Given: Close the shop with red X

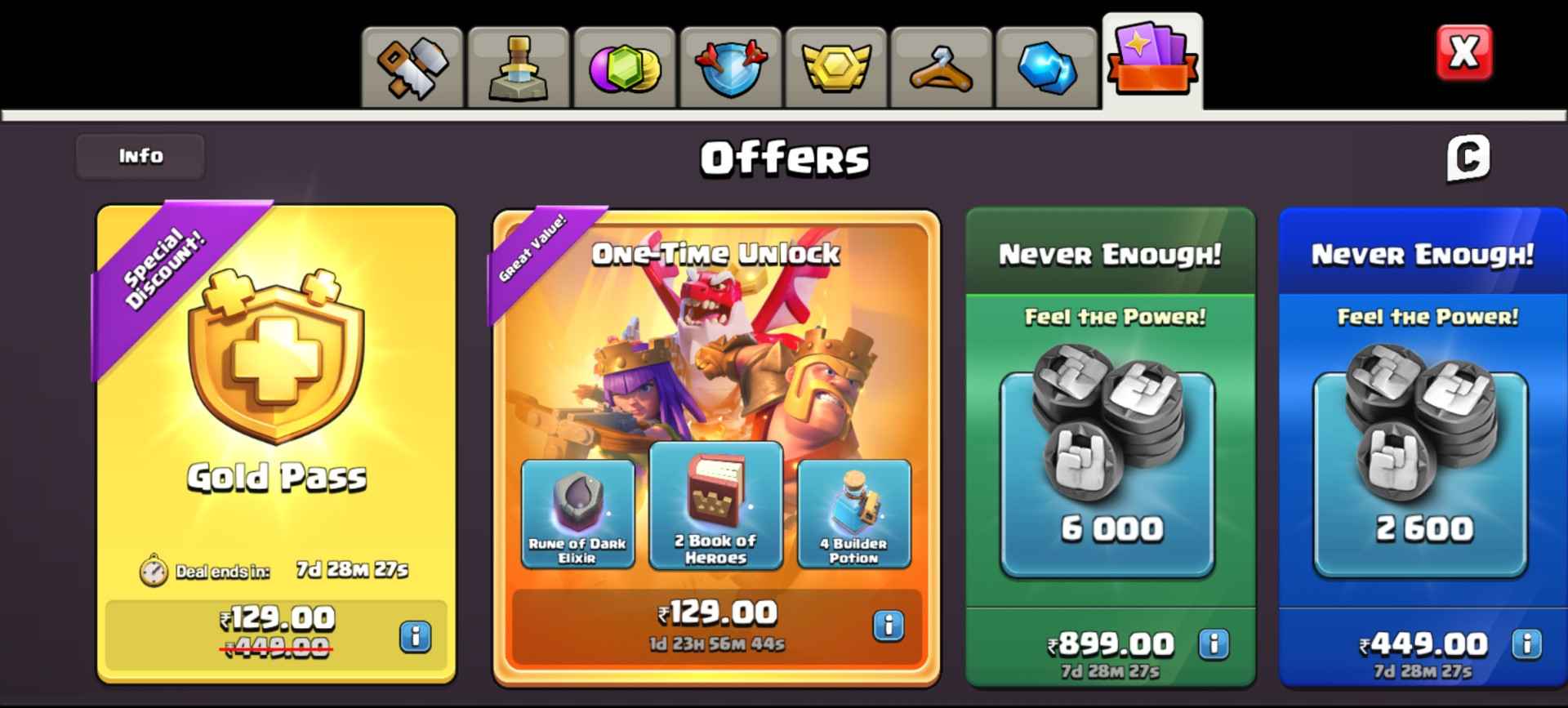Looking at the screenshot, I should 1464,53.
